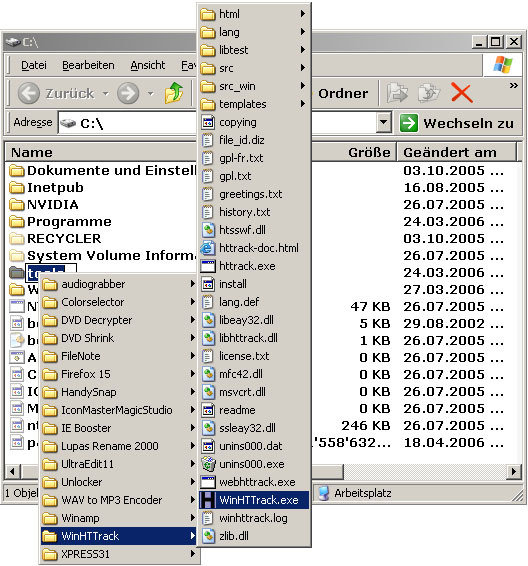
Task: Click the unins000.dat file icon
Action: (208, 446)
